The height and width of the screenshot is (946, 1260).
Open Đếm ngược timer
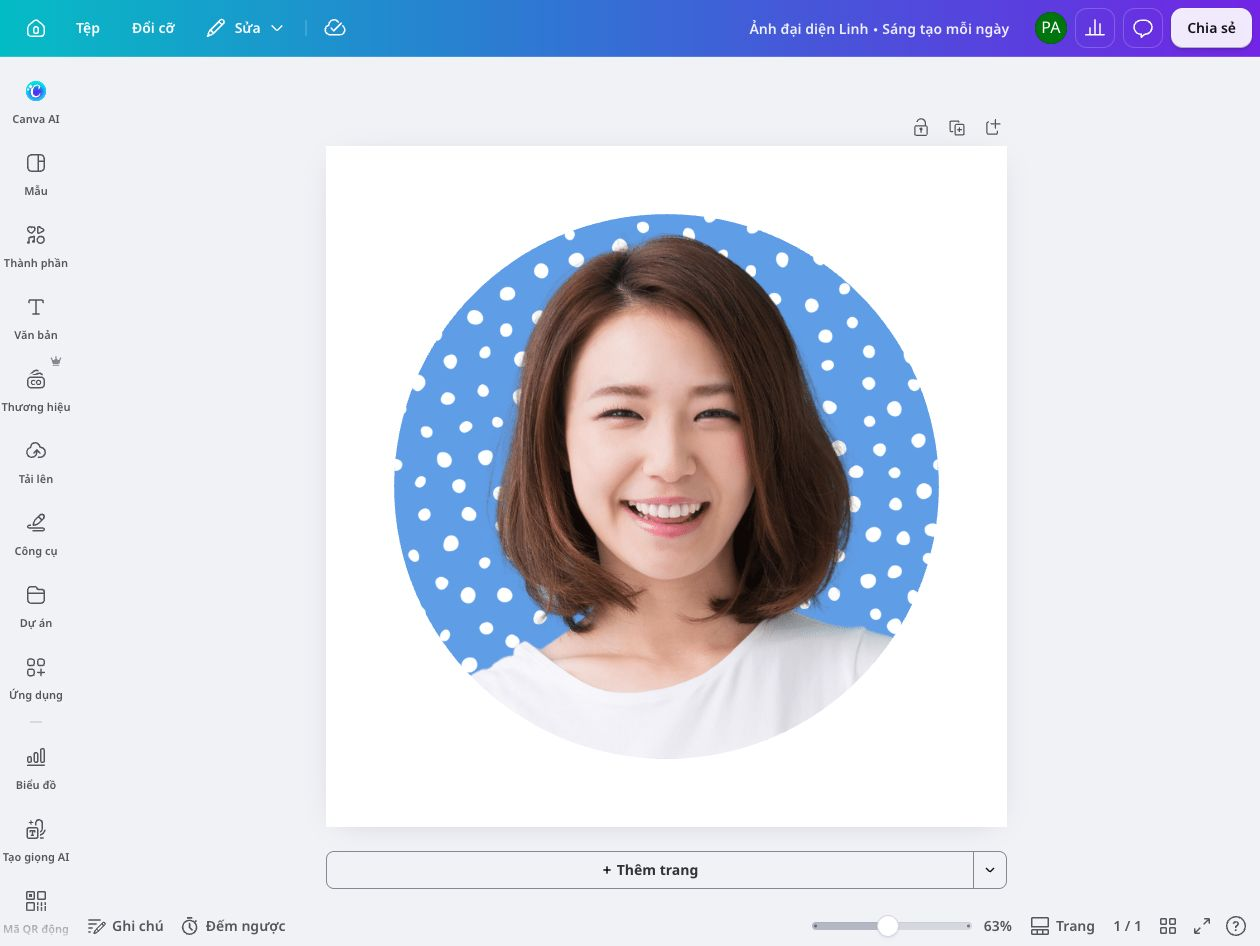234,926
